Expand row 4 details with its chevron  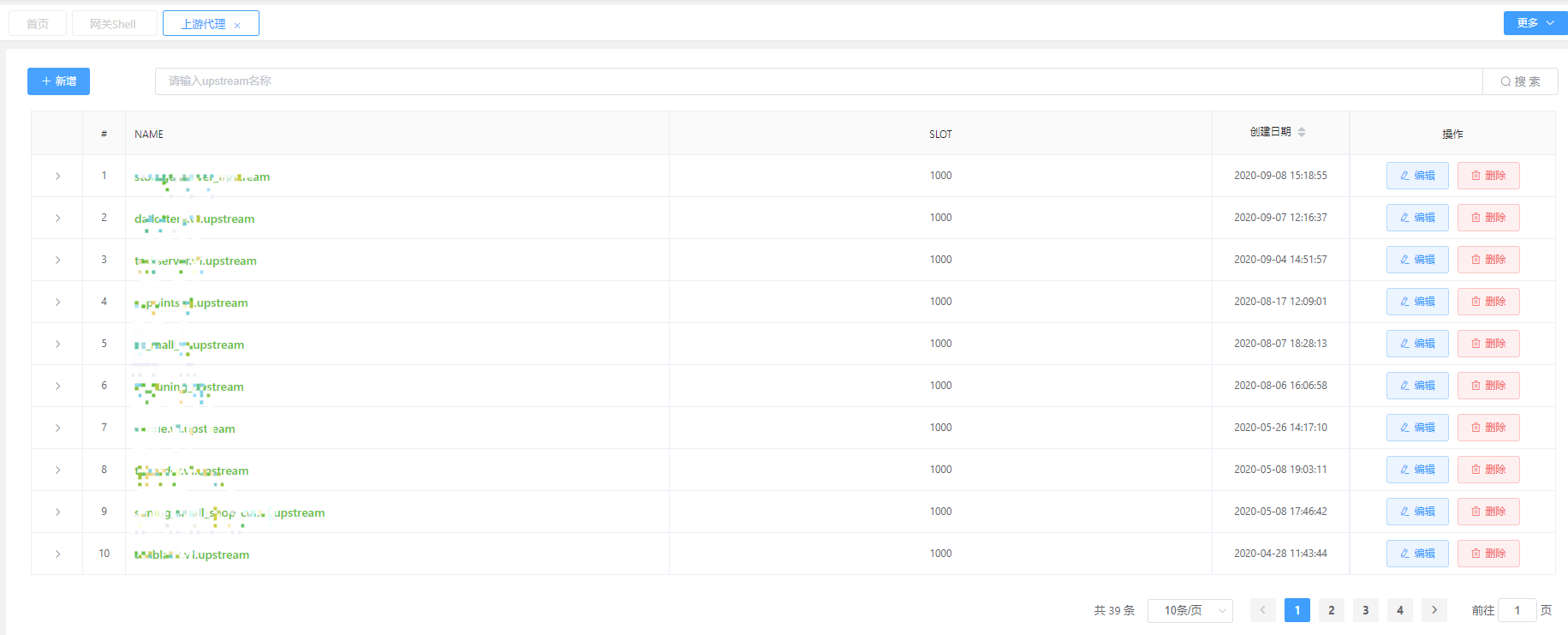pos(57,302)
